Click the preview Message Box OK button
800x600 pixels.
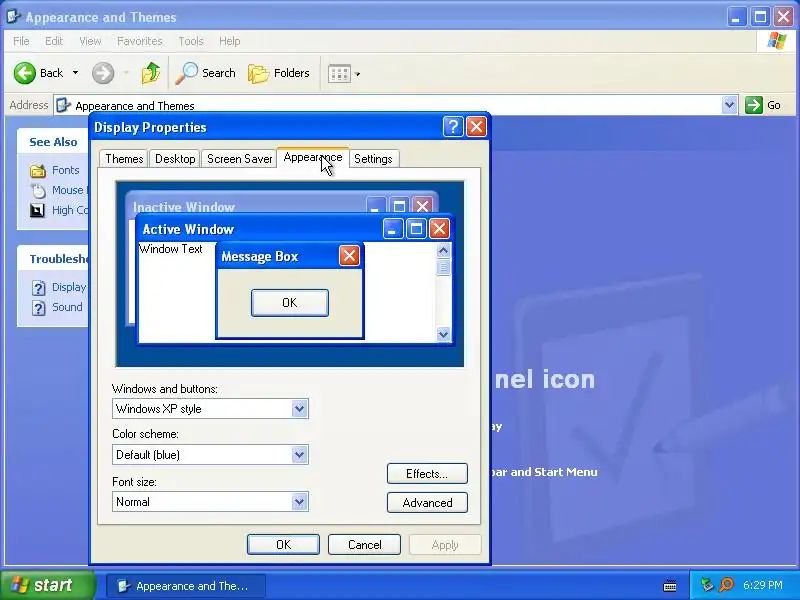pyautogui.click(x=290, y=303)
